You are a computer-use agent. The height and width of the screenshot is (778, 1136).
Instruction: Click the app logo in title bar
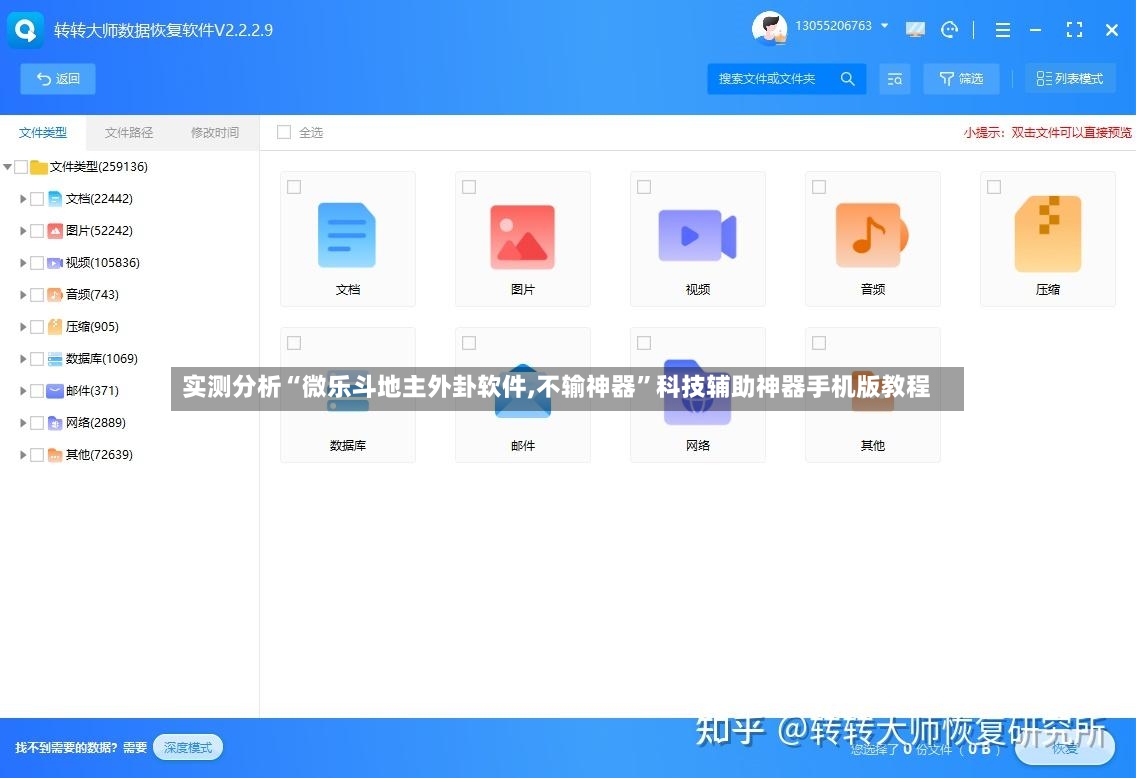(25, 30)
